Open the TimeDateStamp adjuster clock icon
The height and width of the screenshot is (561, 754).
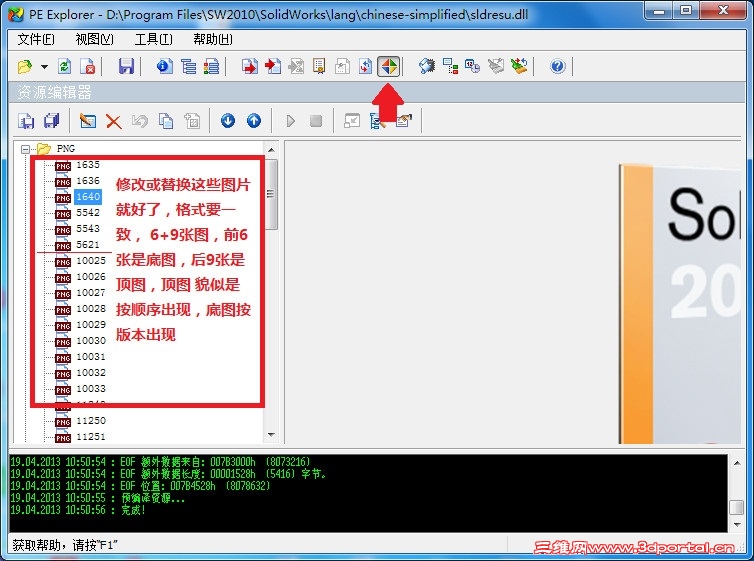[473, 66]
